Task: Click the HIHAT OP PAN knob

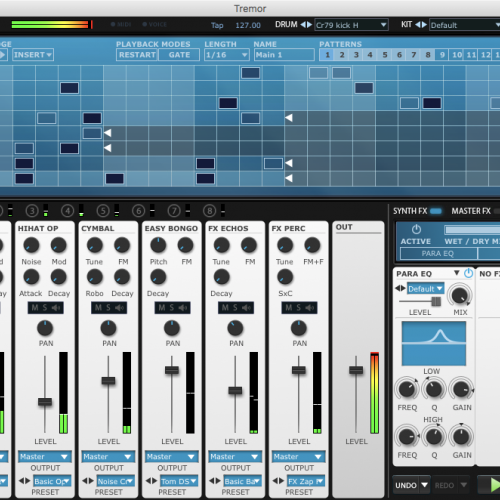Action: (x=45, y=328)
